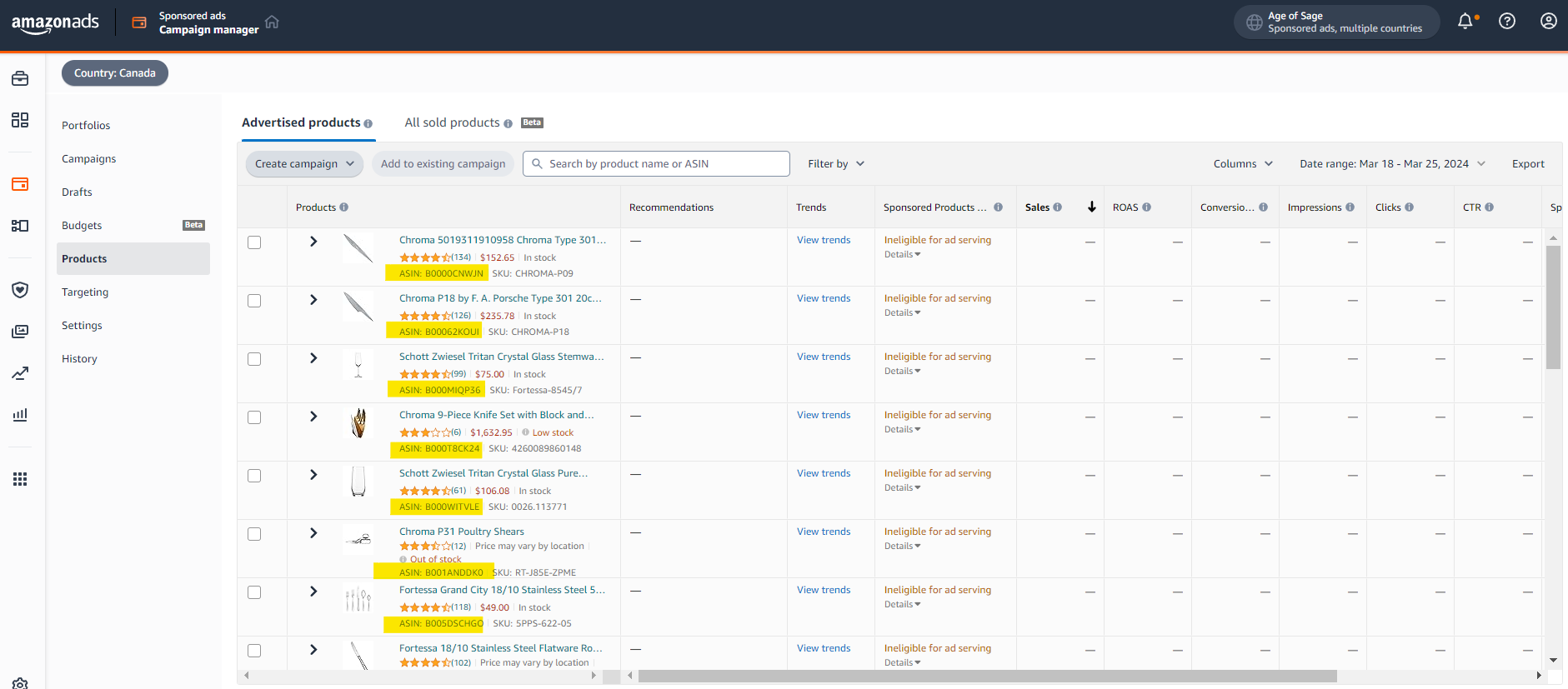Open the nine-dot apps grid icon
1568x689 pixels.
point(20,479)
